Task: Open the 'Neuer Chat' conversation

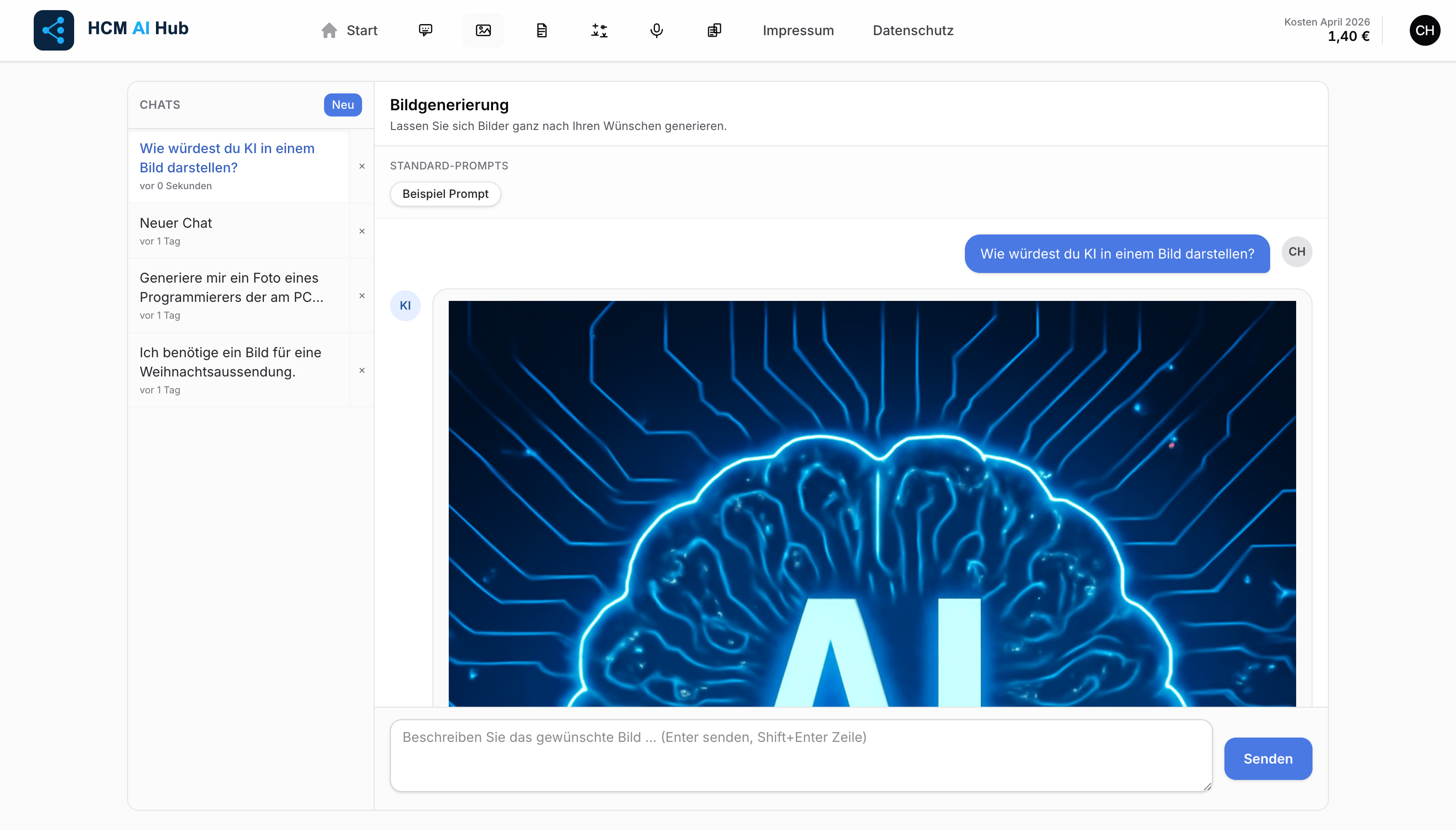Action: click(x=239, y=231)
